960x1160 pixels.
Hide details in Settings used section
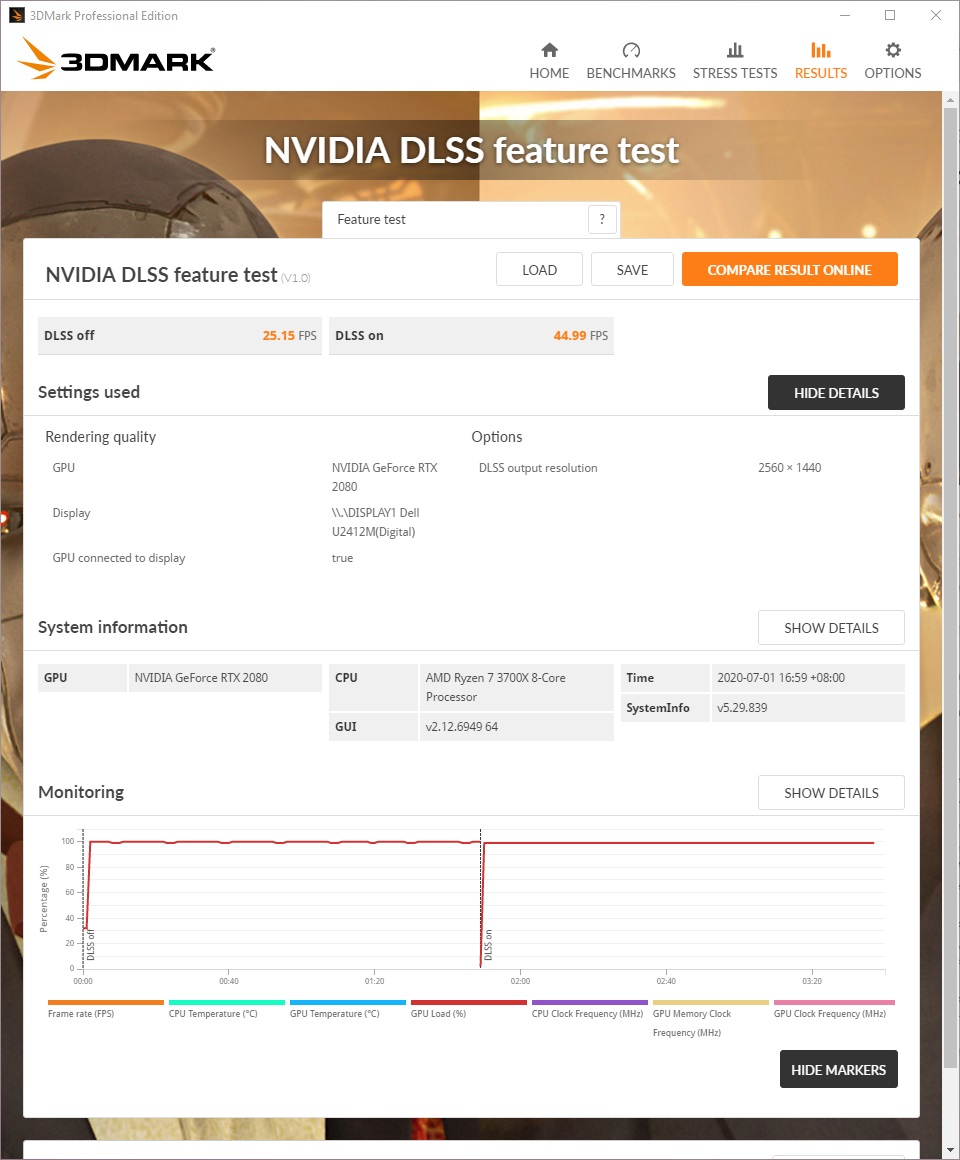(x=836, y=392)
